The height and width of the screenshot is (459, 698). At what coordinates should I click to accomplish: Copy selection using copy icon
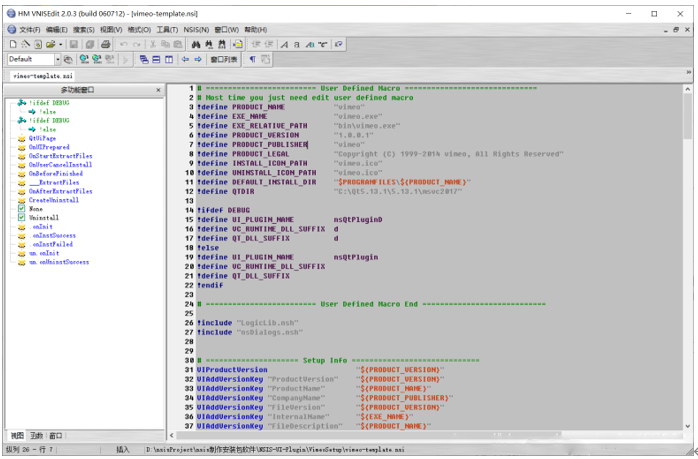click(x=165, y=44)
